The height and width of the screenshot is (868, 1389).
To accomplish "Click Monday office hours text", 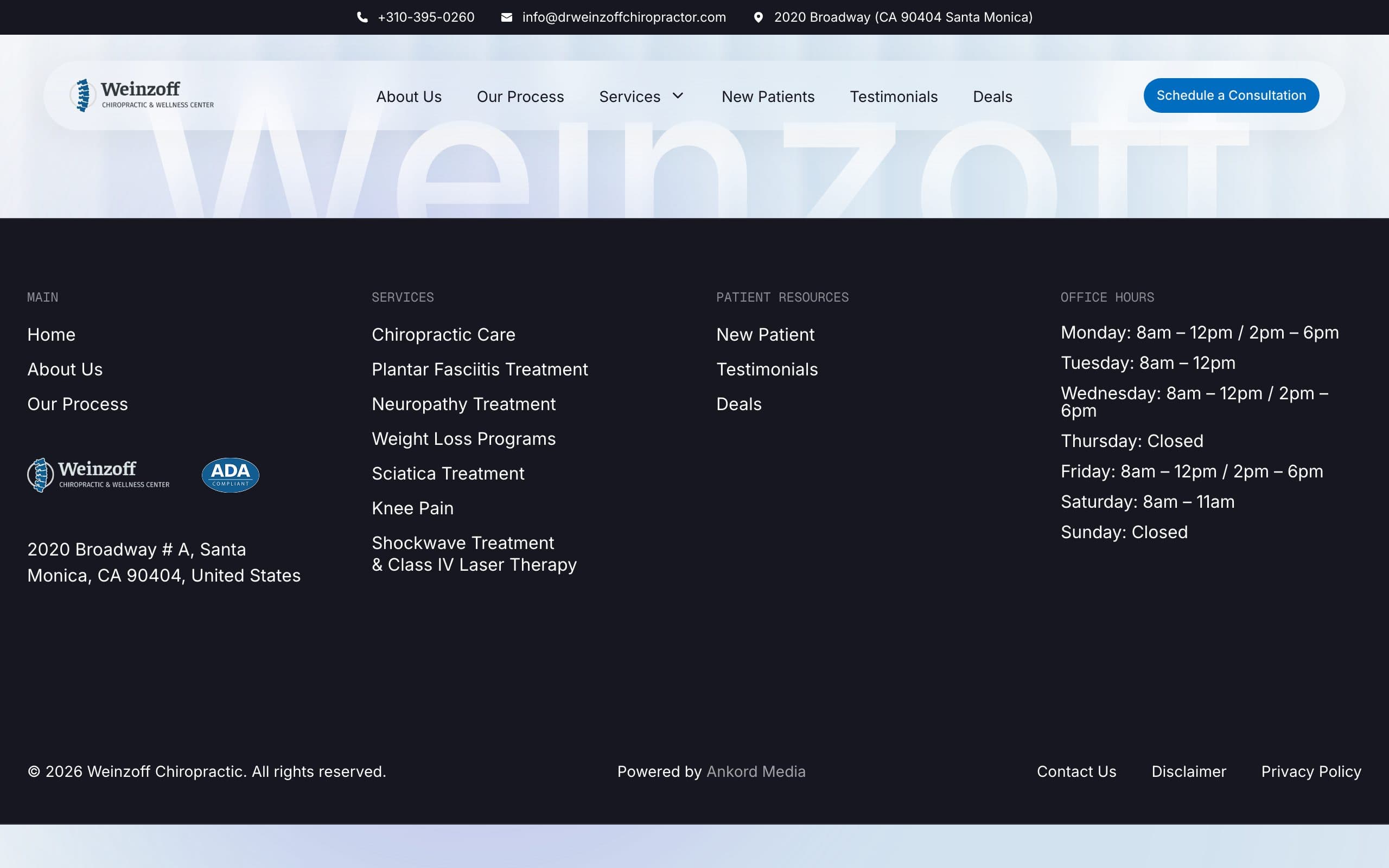I will [x=1200, y=333].
